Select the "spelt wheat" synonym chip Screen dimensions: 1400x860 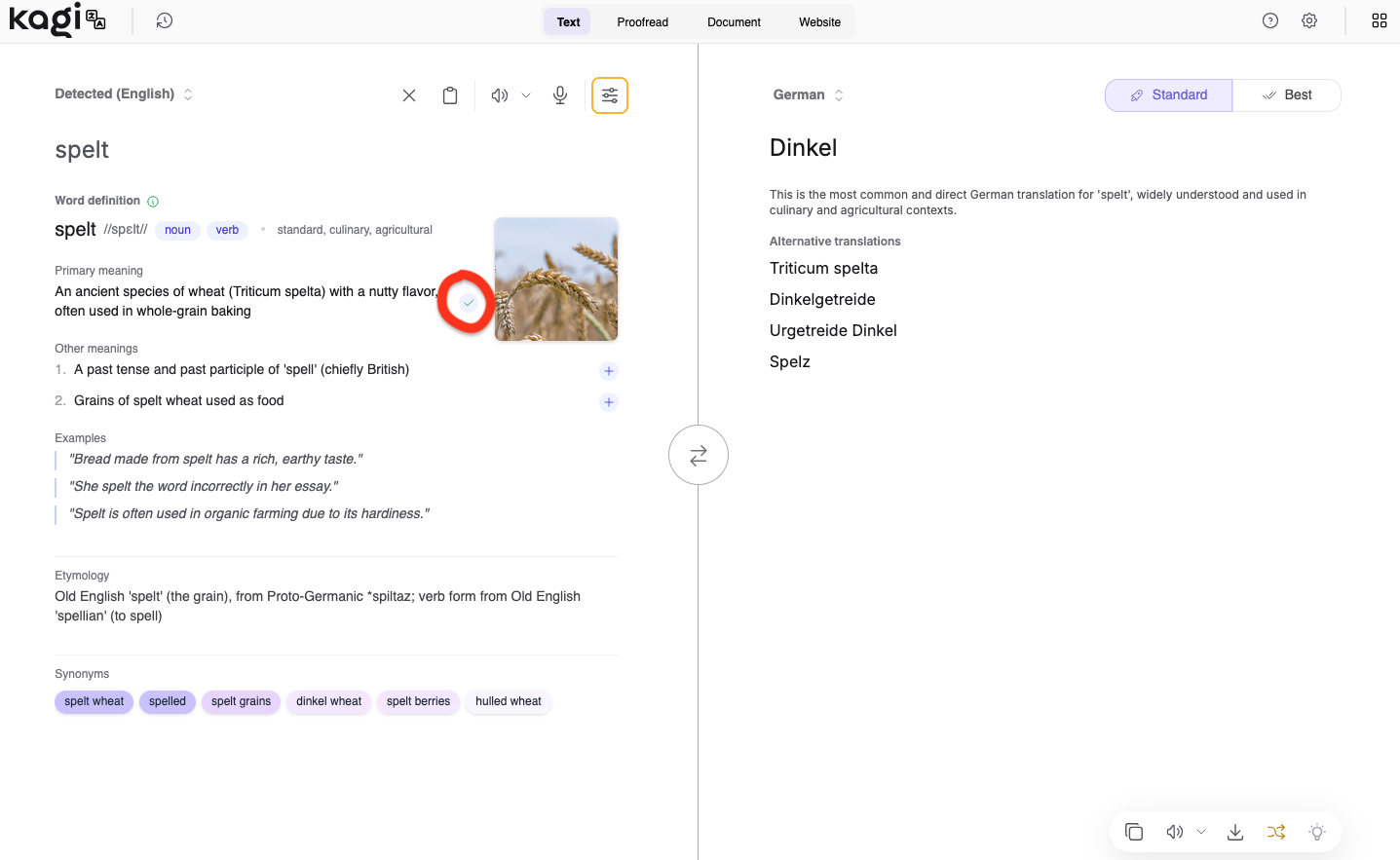(95, 701)
